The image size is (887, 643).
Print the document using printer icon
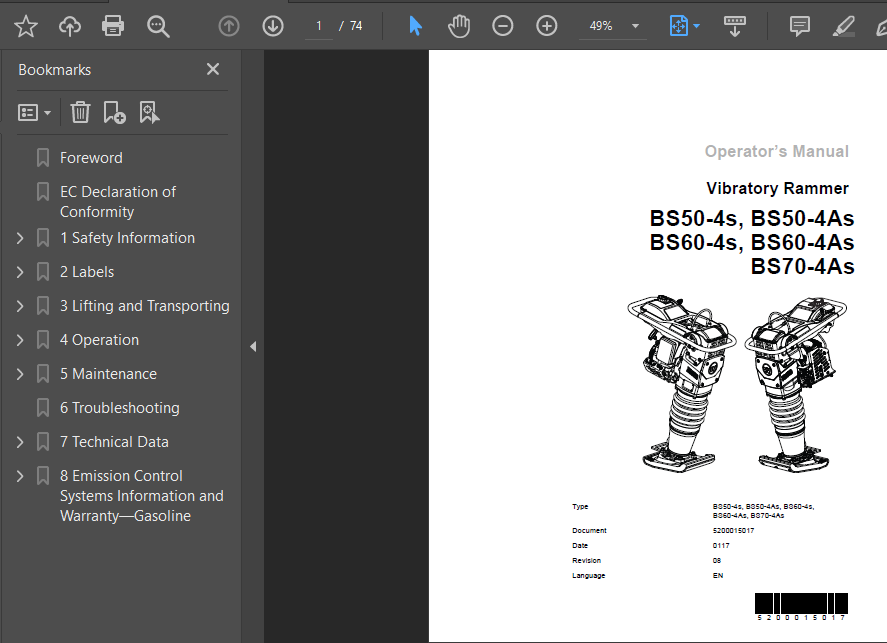(113, 26)
